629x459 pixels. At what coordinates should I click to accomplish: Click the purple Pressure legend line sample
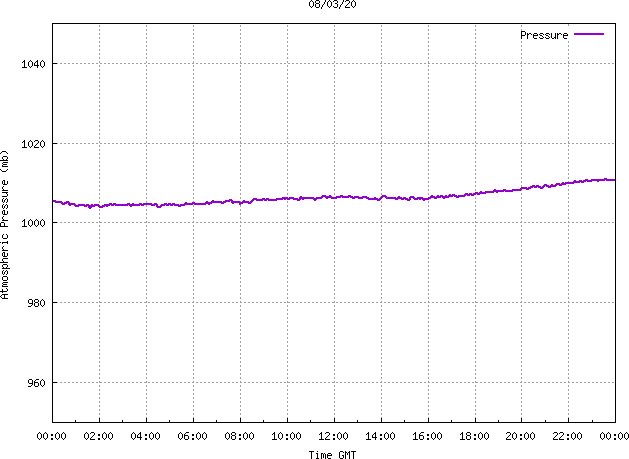(589, 34)
